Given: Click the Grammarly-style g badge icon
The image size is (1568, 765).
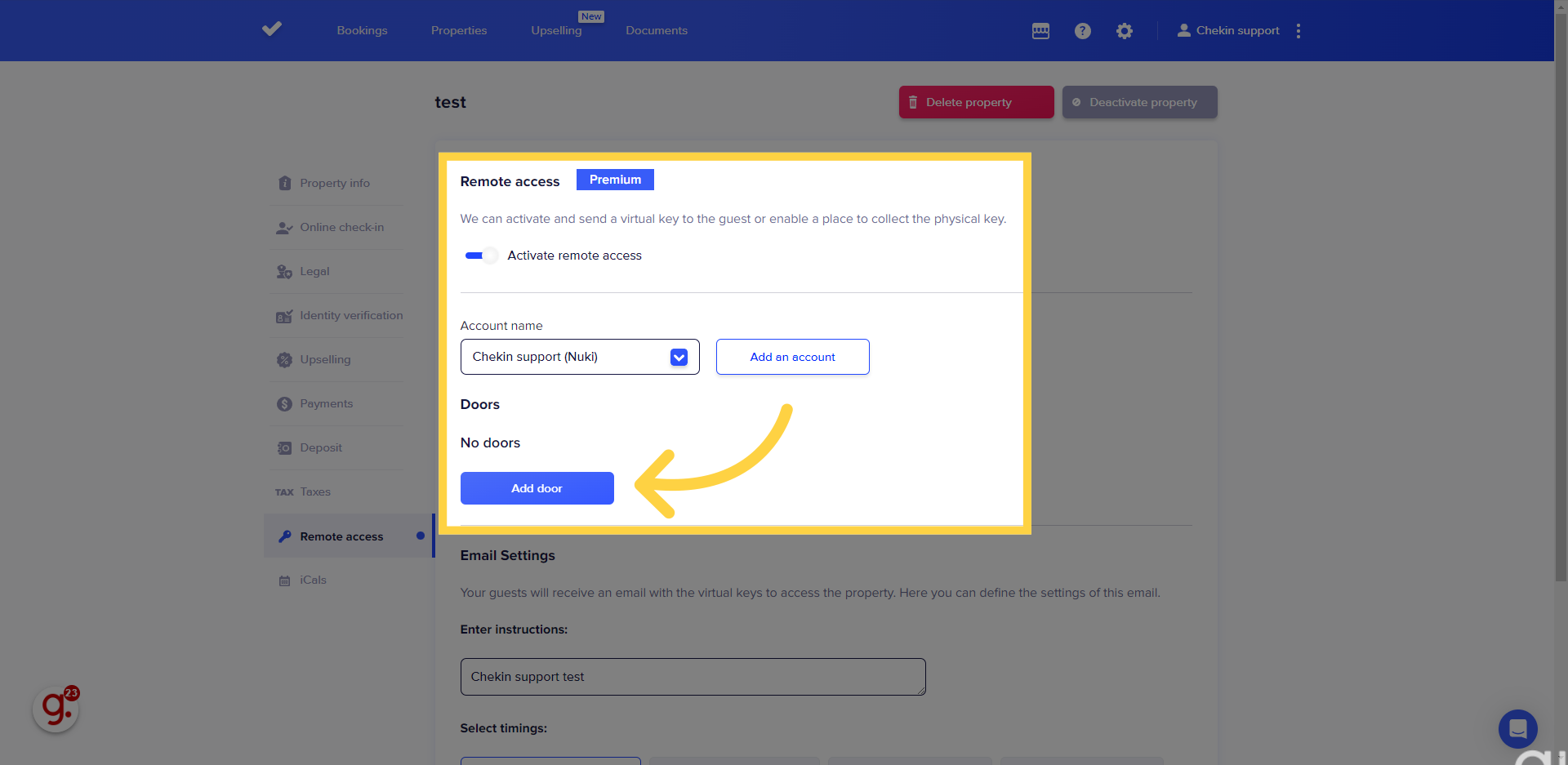Looking at the screenshot, I should (x=56, y=709).
